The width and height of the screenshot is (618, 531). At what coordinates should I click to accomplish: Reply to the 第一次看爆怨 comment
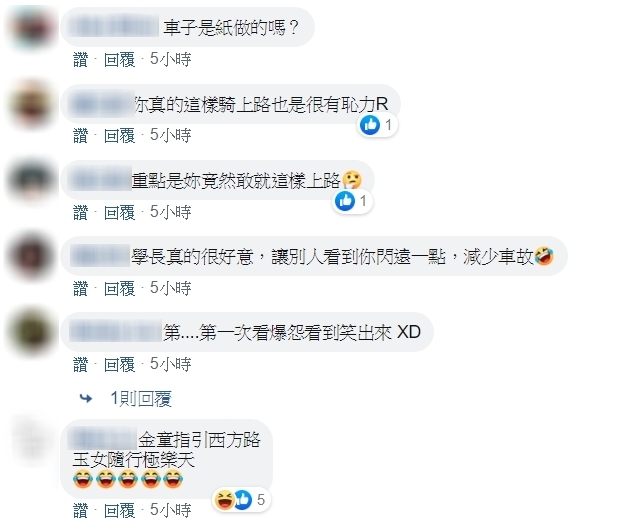tap(119, 365)
